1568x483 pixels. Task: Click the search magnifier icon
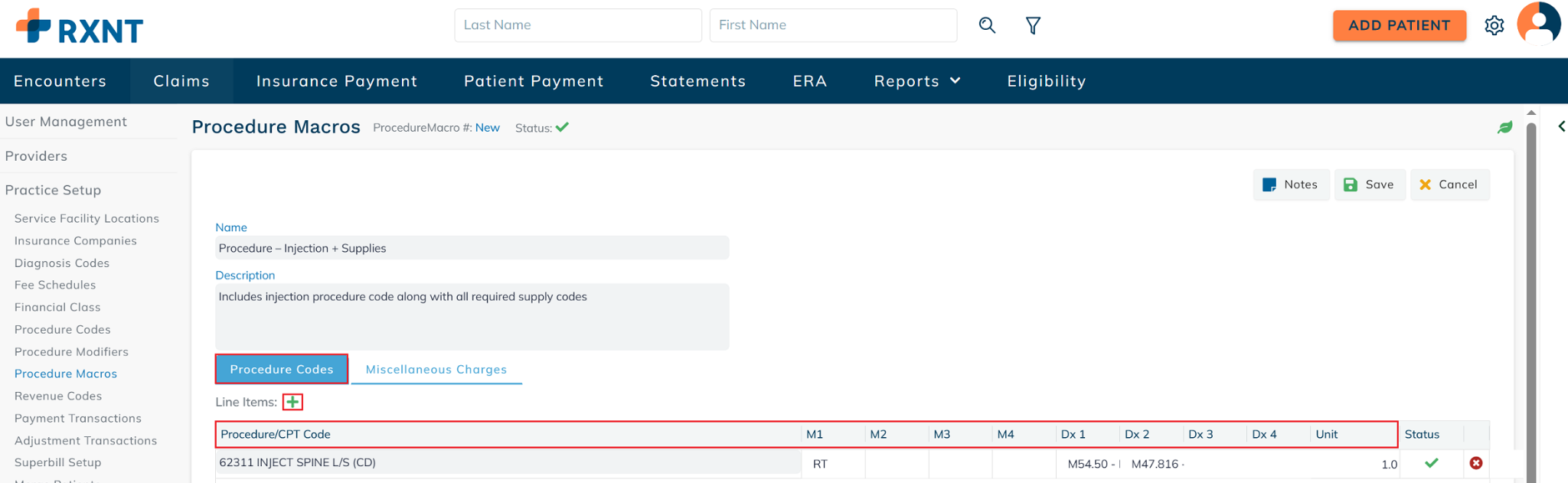[987, 25]
